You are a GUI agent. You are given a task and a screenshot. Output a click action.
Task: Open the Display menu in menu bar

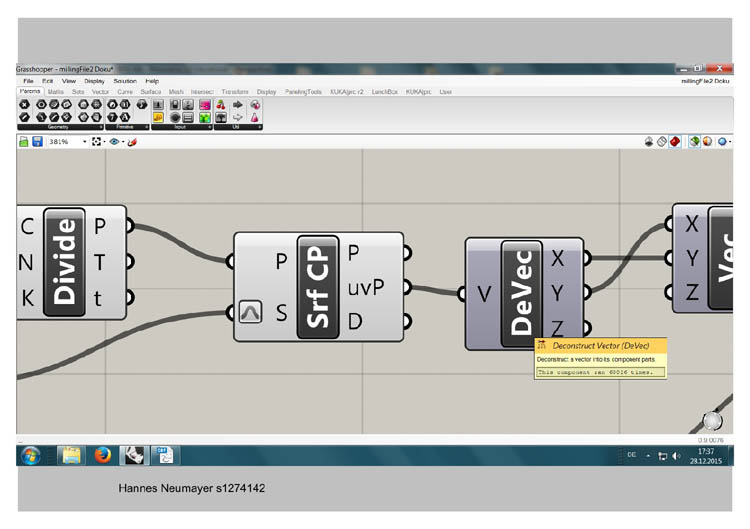(x=94, y=81)
